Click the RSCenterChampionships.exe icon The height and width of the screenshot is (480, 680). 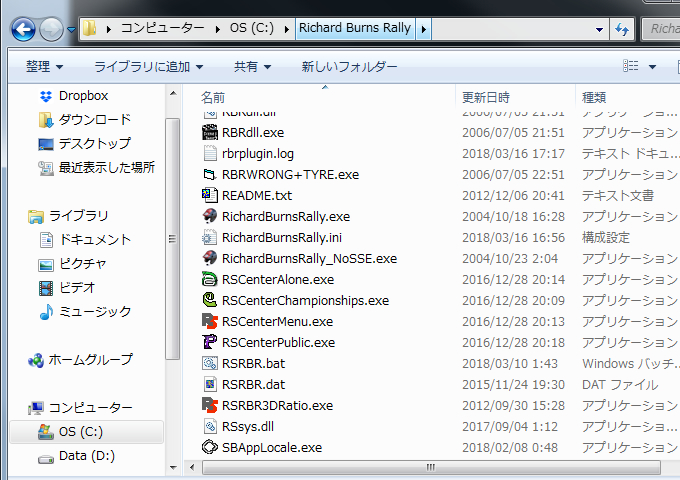(x=210, y=300)
